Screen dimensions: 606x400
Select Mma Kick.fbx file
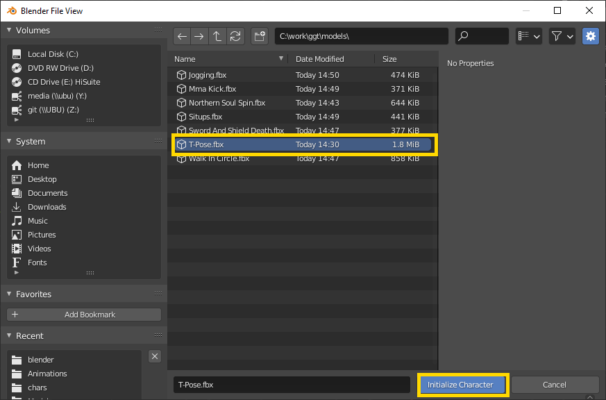(303, 89)
